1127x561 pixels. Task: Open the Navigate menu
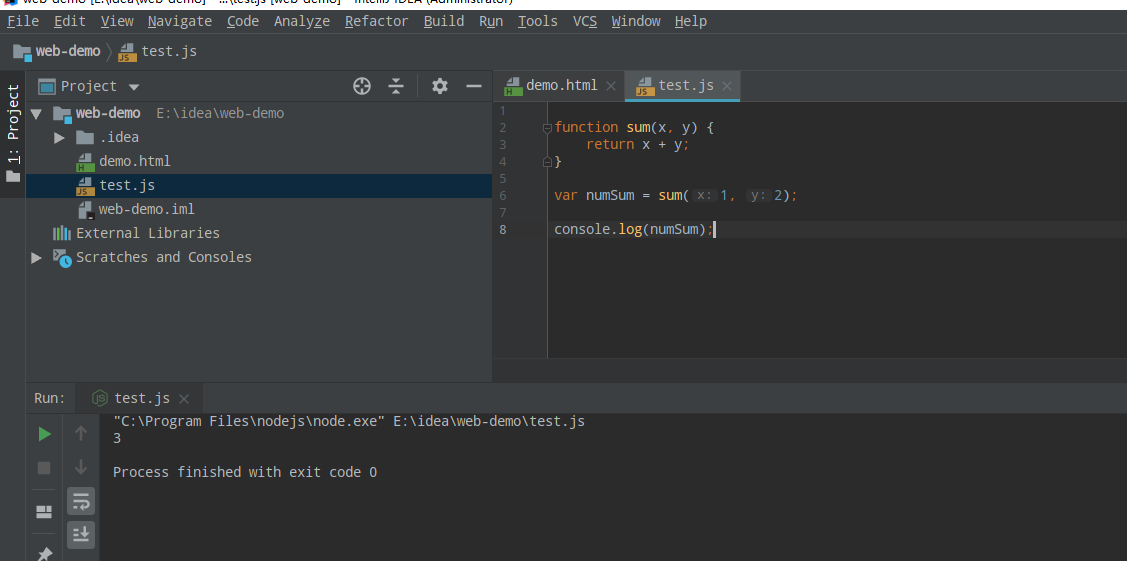coord(180,22)
